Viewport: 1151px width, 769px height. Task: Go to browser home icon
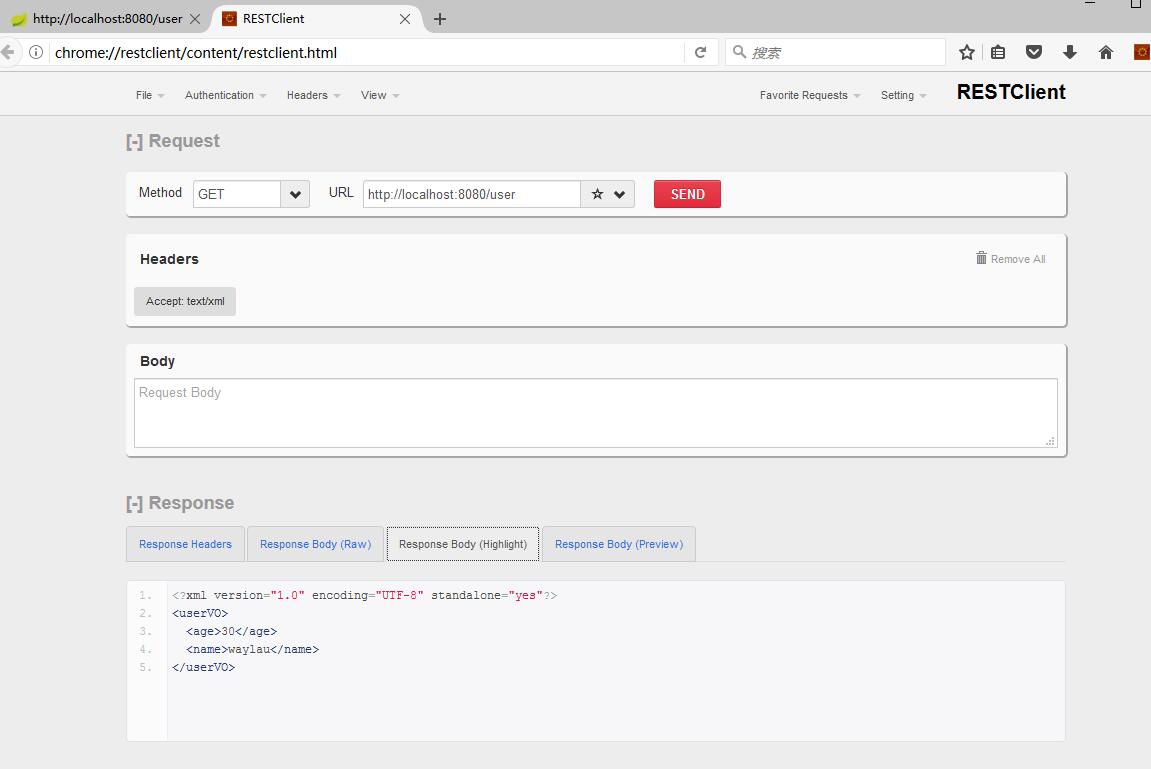[1105, 52]
